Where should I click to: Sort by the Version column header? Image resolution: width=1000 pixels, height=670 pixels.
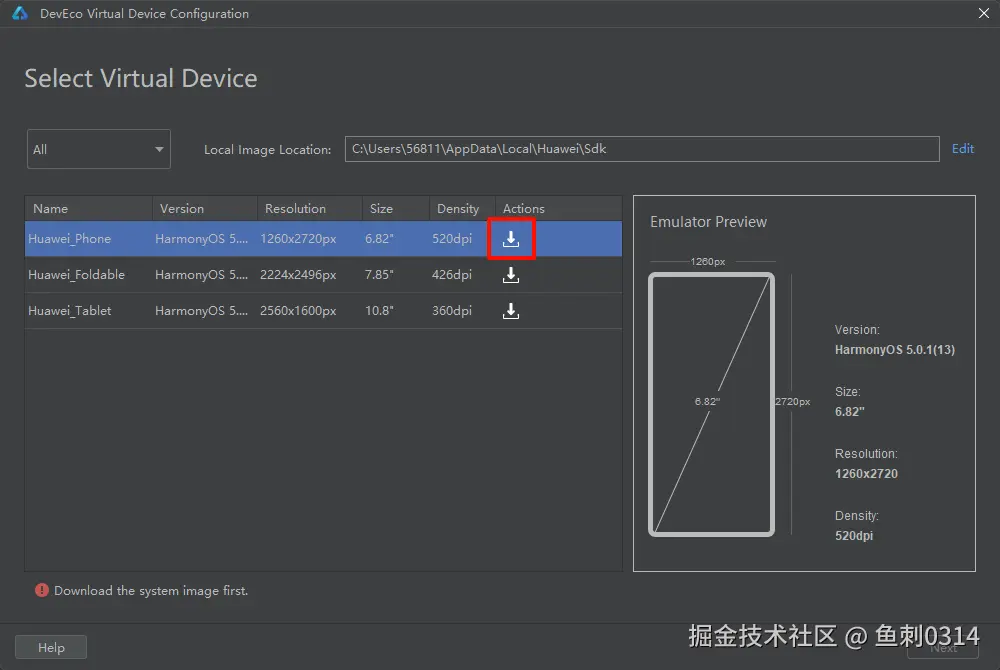coord(205,208)
